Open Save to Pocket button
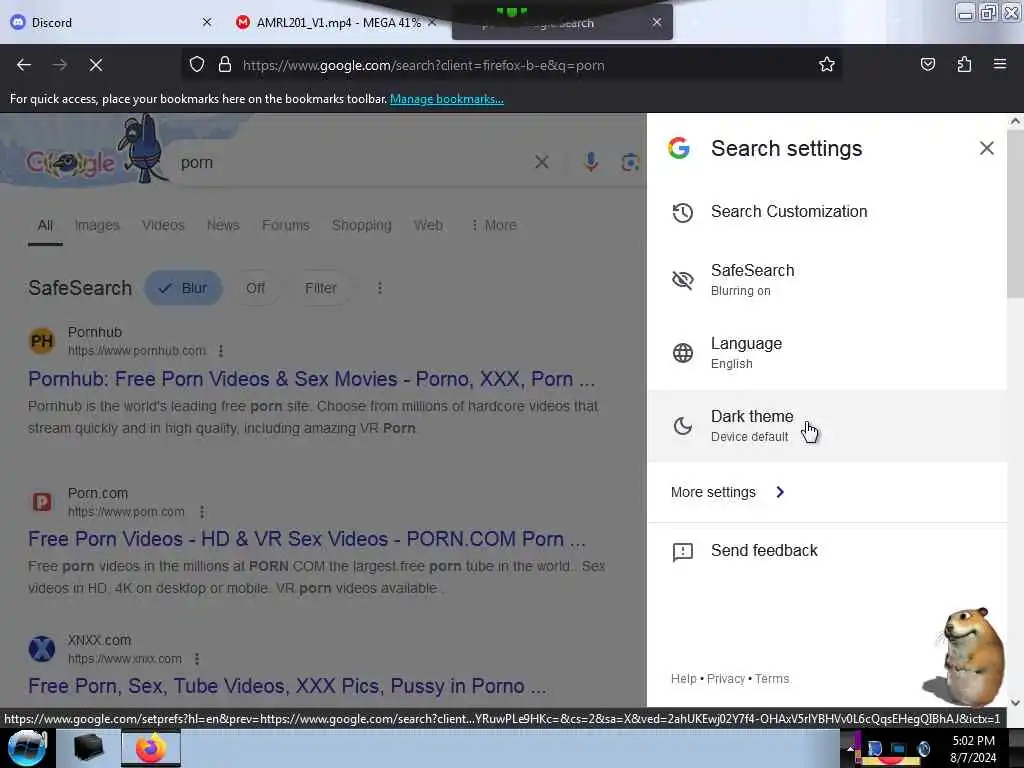The image size is (1024, 768). pos(927,65)
